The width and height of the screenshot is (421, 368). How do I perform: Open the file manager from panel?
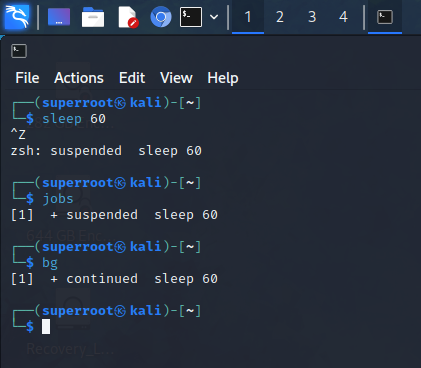point(93,17)
